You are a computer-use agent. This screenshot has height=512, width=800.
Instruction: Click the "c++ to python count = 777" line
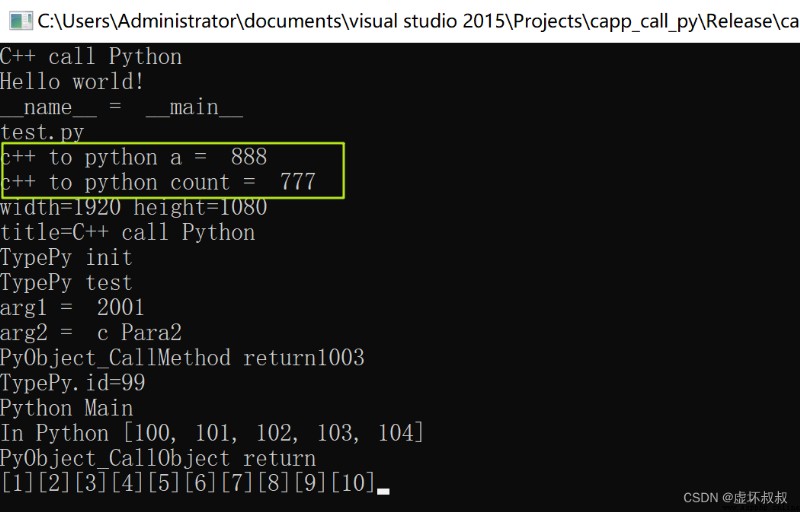pyautogui.click(x=158, y=182)
